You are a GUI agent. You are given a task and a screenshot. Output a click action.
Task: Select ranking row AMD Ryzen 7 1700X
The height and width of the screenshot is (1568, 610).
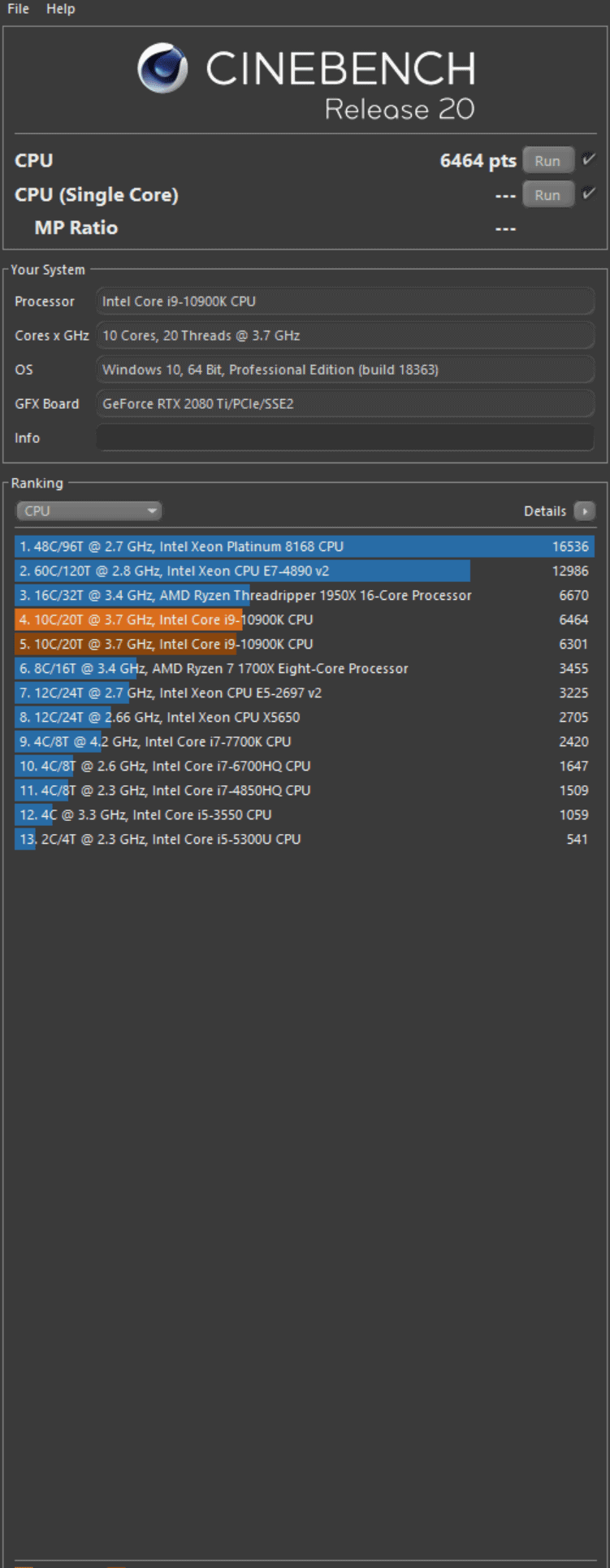pos(305,668)
